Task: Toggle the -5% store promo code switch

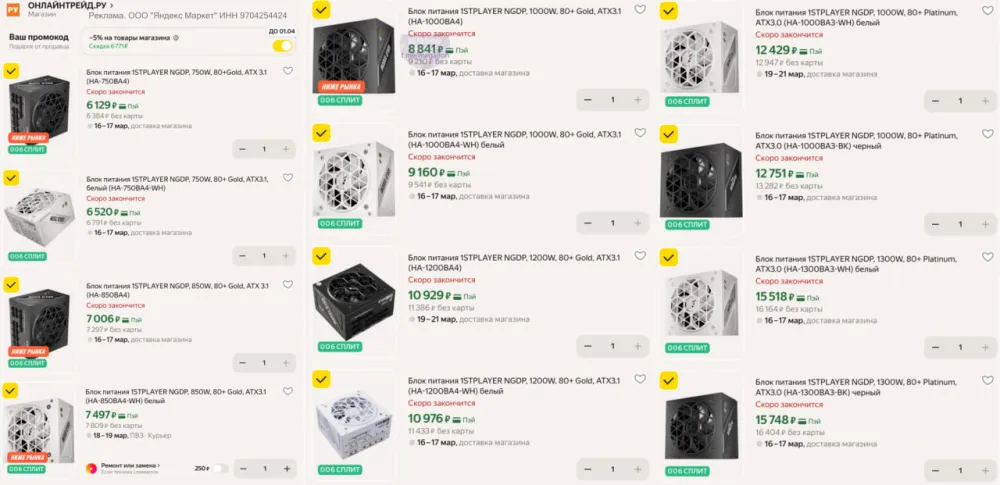Action: coord(282,45)
